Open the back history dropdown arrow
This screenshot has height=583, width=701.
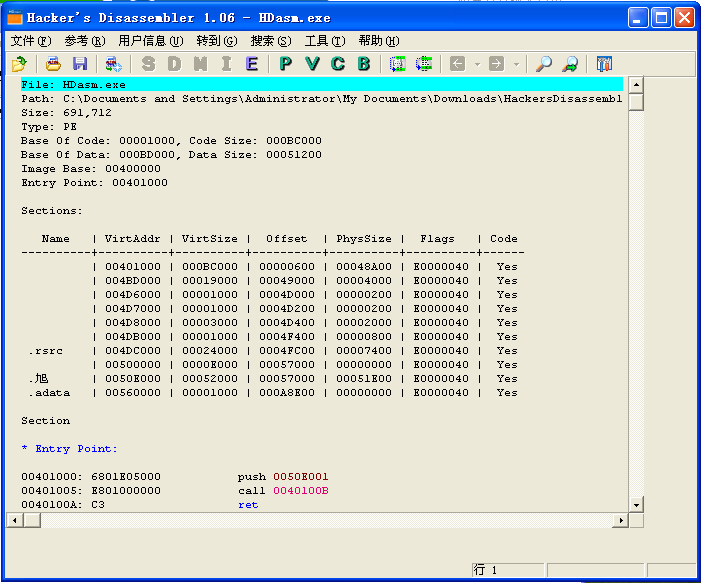coord(477,64)
